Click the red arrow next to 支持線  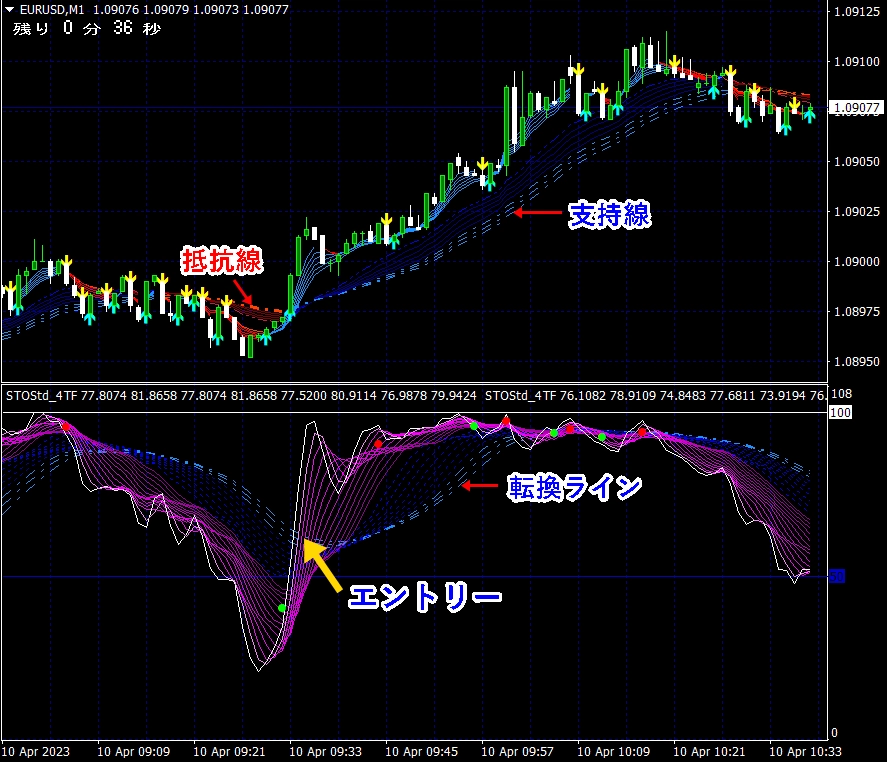coord(537,213)
